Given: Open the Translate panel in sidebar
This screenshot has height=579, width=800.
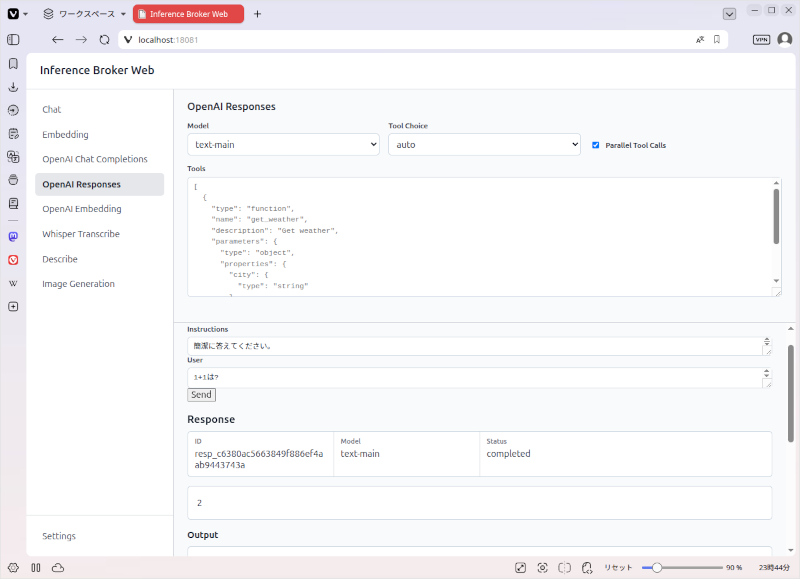Looking at the screenshot, I should coord(13,157).
